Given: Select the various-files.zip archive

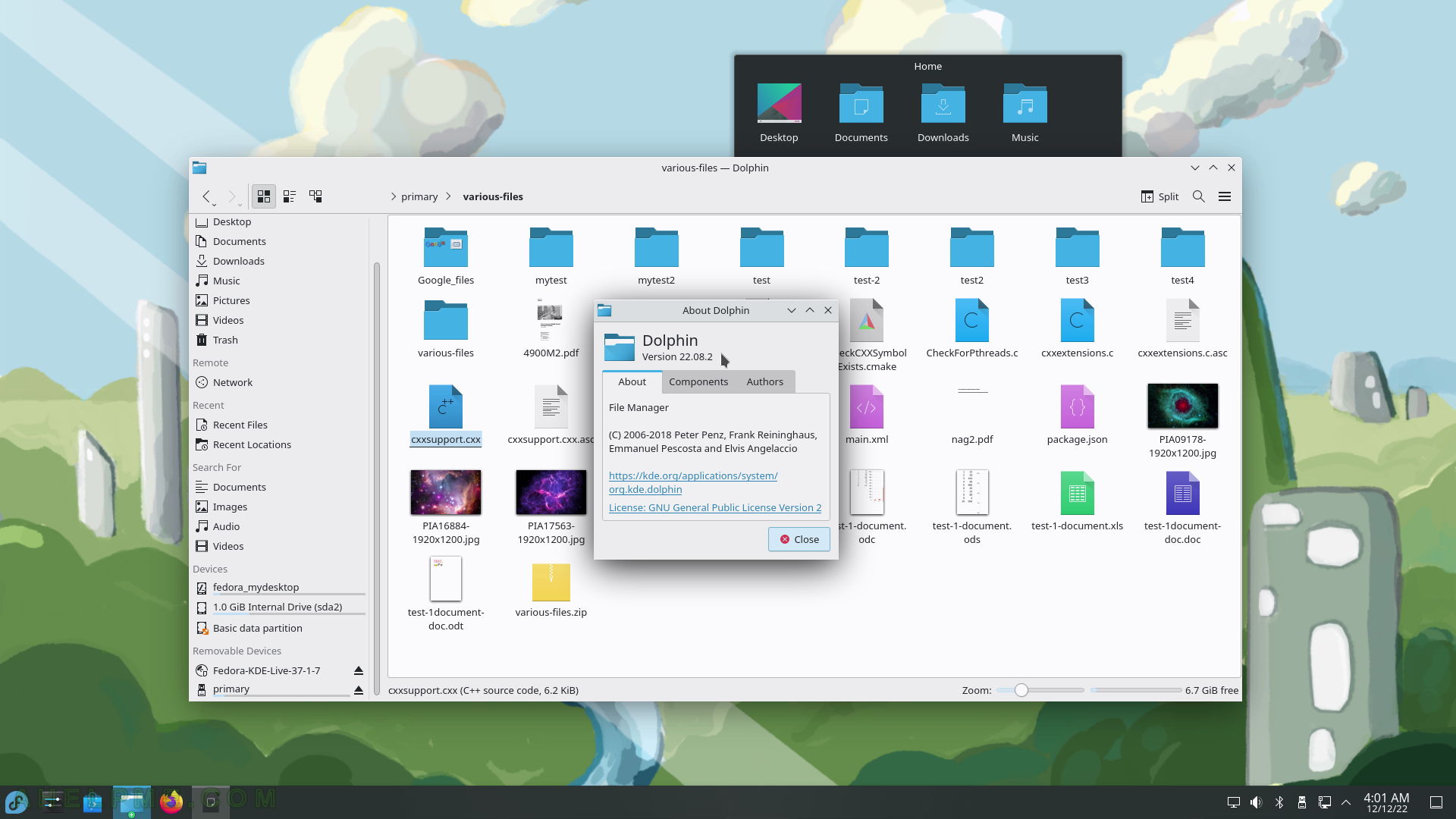Looking at the screenshot, I should coord(551,591).
